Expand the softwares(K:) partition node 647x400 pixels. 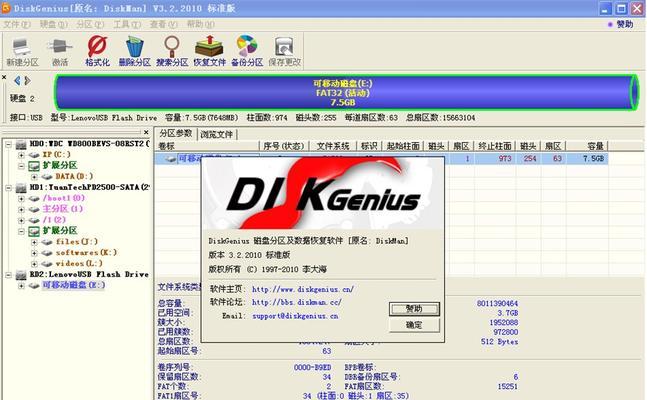34,253
